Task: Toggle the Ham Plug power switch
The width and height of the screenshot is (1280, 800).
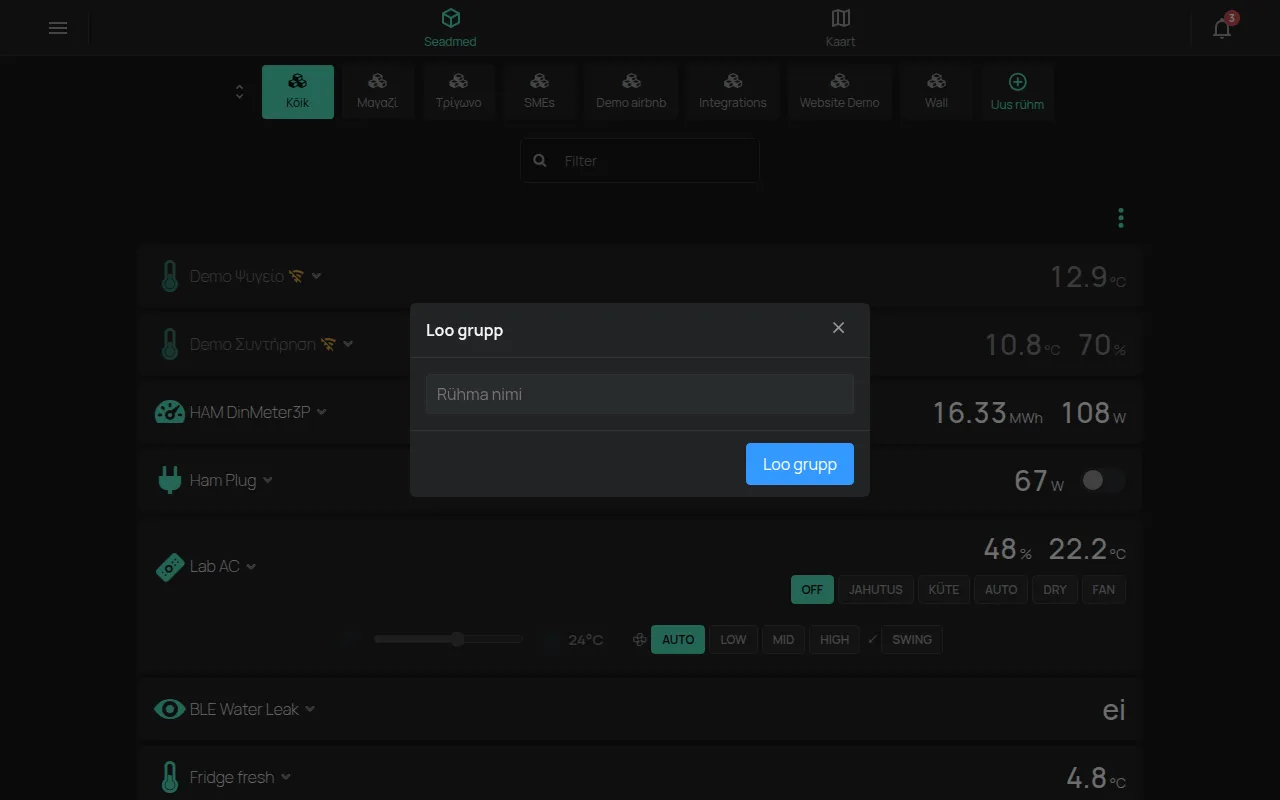Action: (x=1103, y=481)
